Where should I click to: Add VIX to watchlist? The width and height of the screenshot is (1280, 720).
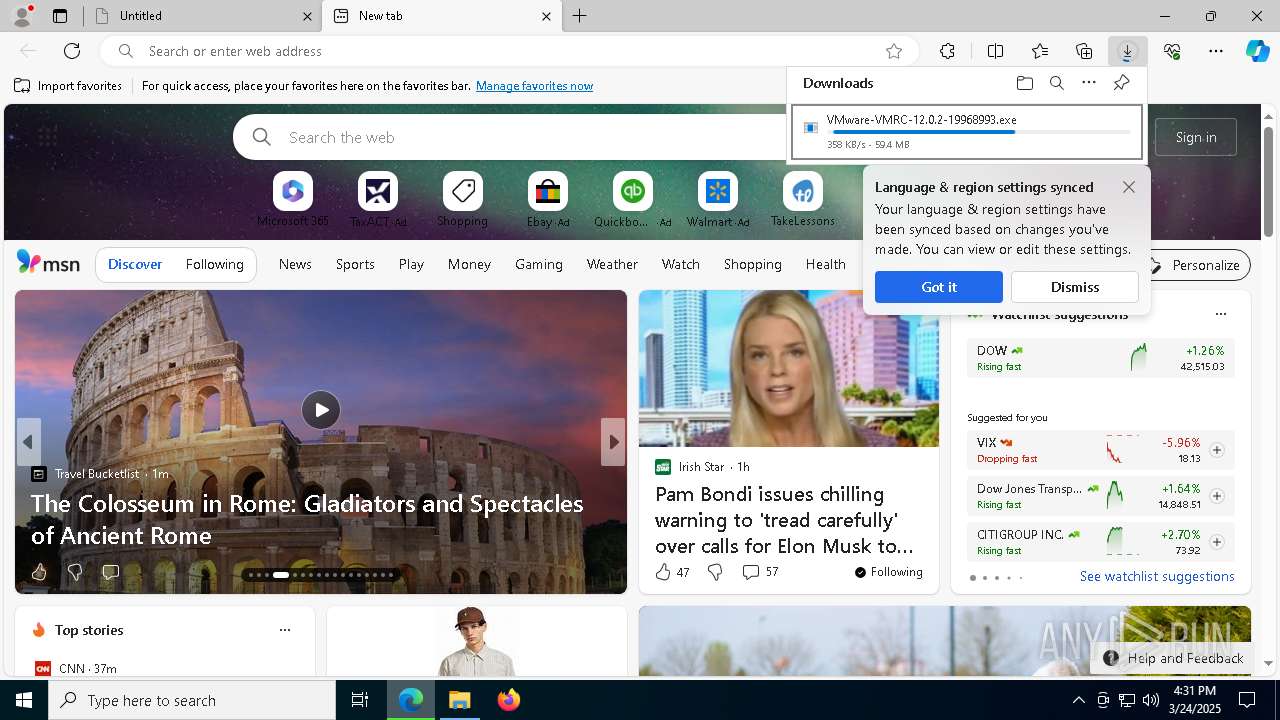(1217, 450)
